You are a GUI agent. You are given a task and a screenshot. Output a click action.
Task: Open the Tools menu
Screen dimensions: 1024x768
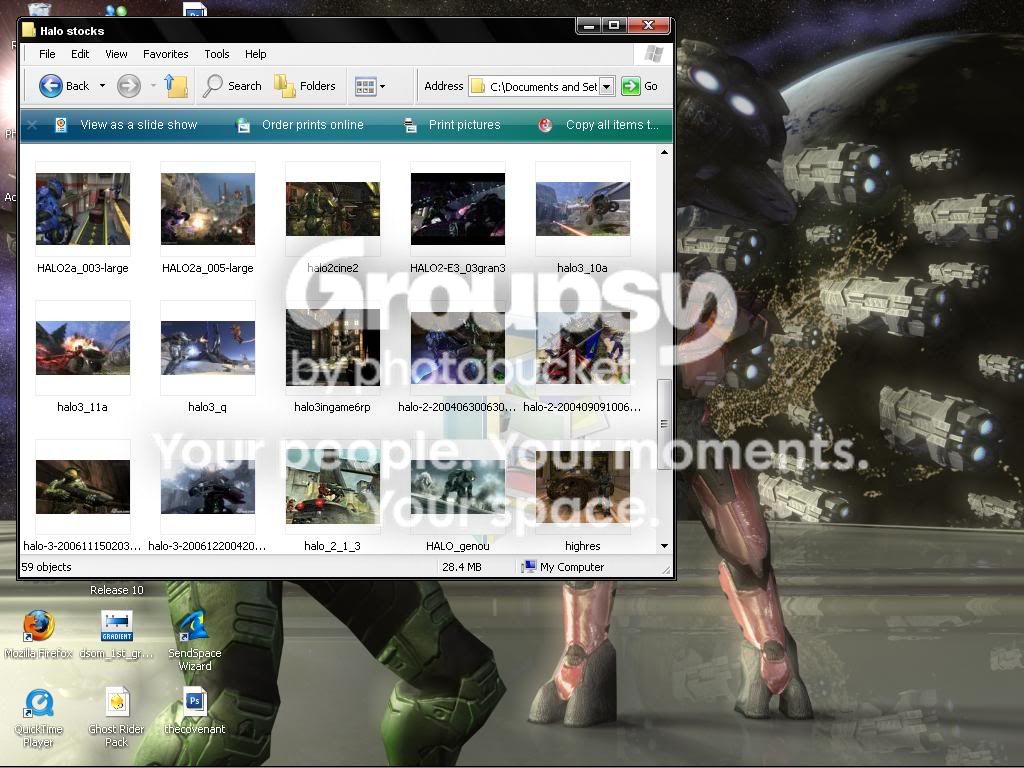click(x=217, y=54)
